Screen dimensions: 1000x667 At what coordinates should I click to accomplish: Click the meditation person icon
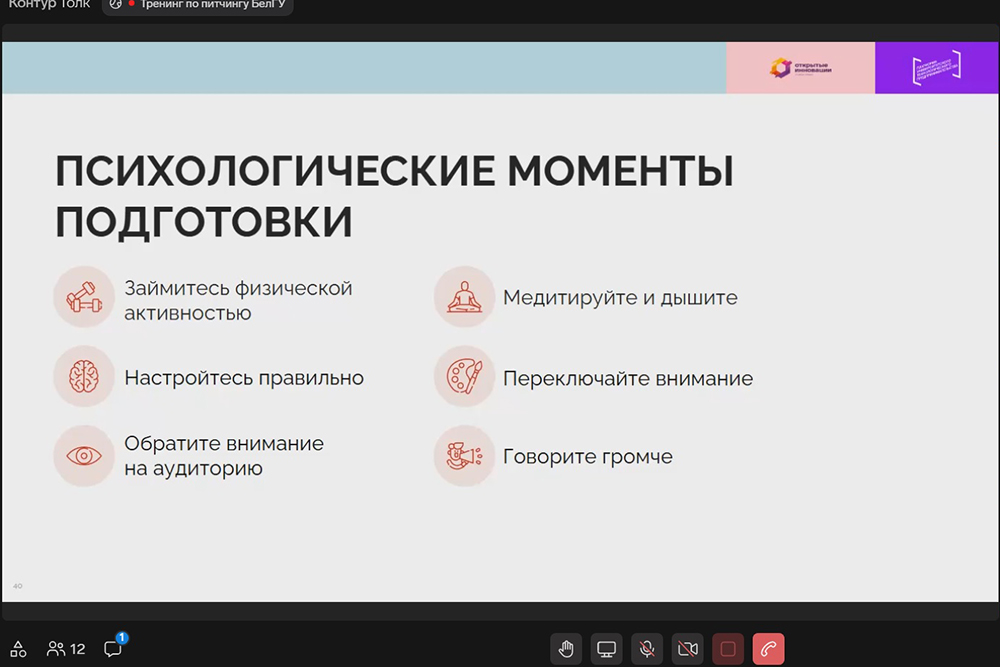tap(464, 297)
